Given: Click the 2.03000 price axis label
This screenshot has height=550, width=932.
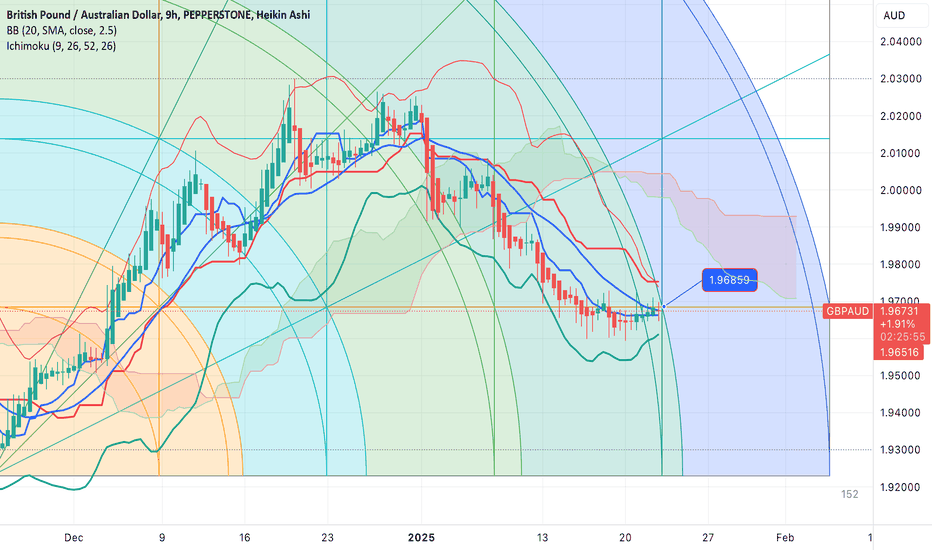Looking at the screenshot, I should (x=900, y=78).
